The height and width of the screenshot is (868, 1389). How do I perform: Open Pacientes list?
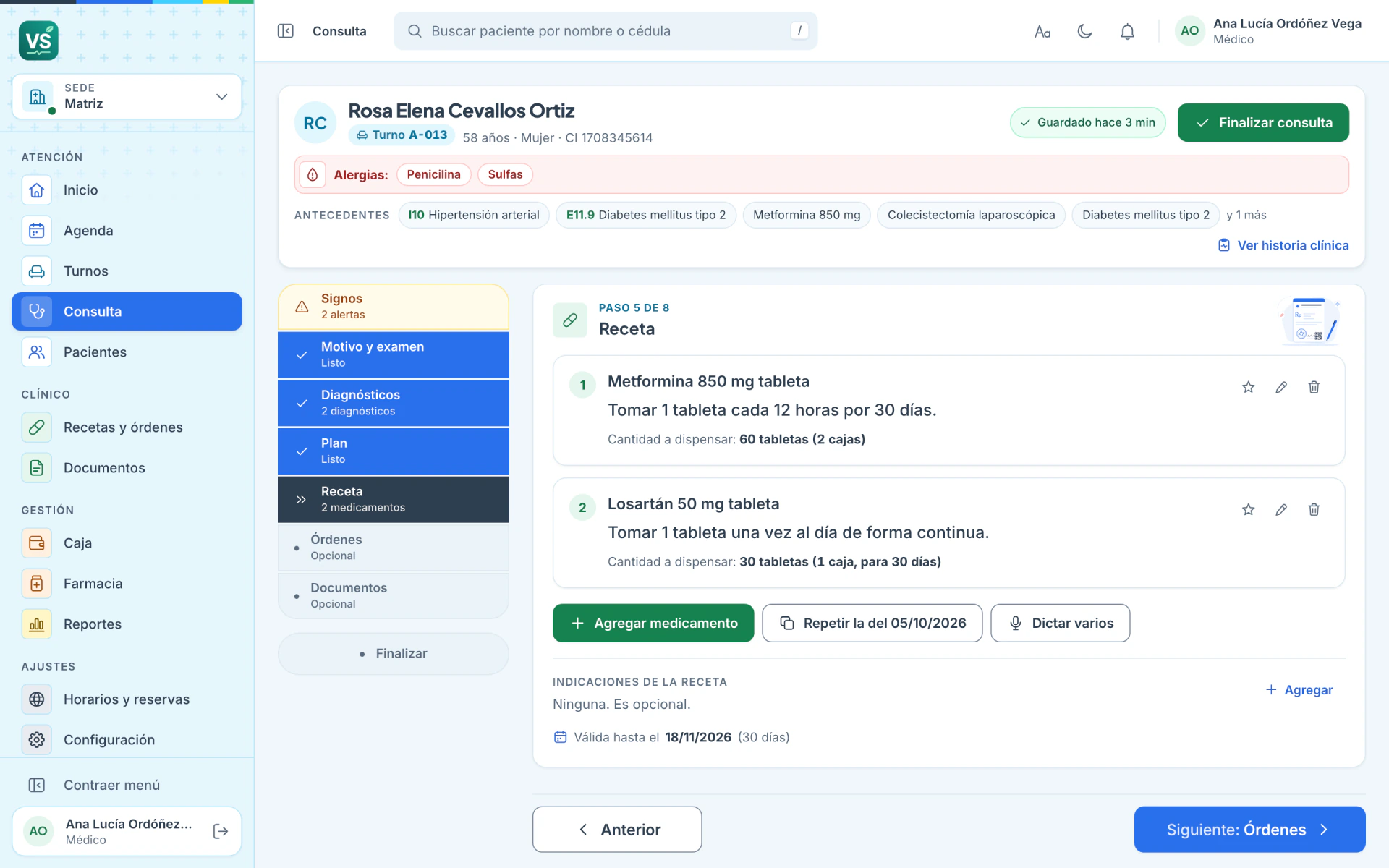point(127,352)
